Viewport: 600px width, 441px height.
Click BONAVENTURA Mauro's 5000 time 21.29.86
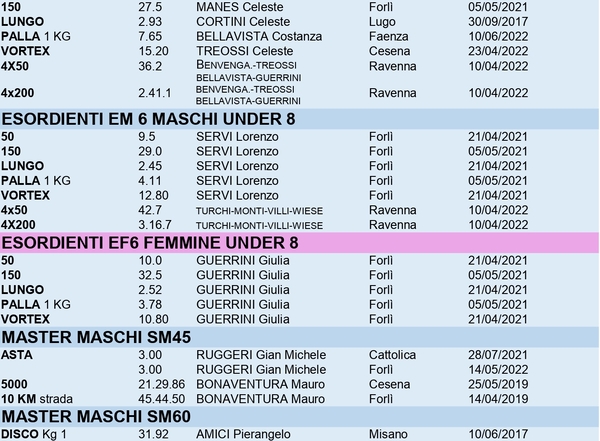coord(161,384)
